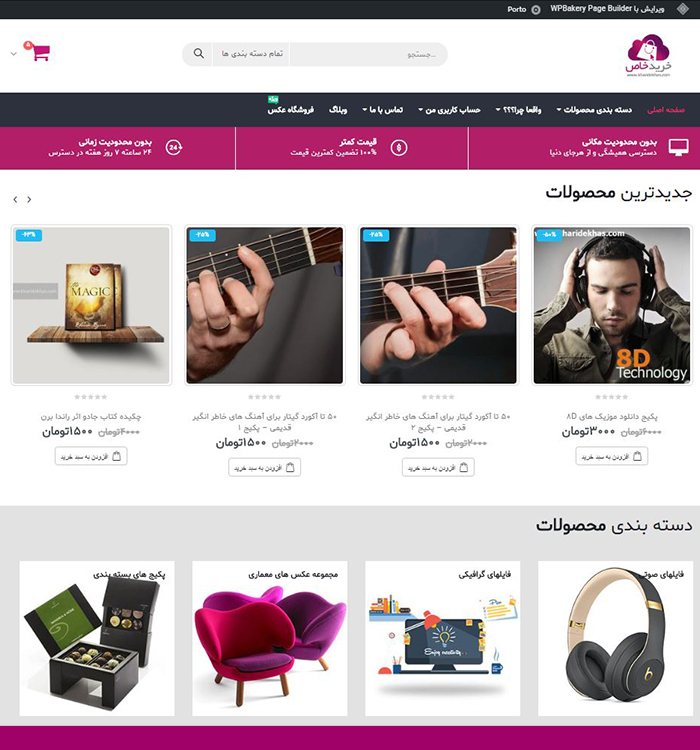Image resolution: width=700 pixels, height=750 pixels.
Task: Open the 'وبلاگ' menu item
Action: click(338, 110)
